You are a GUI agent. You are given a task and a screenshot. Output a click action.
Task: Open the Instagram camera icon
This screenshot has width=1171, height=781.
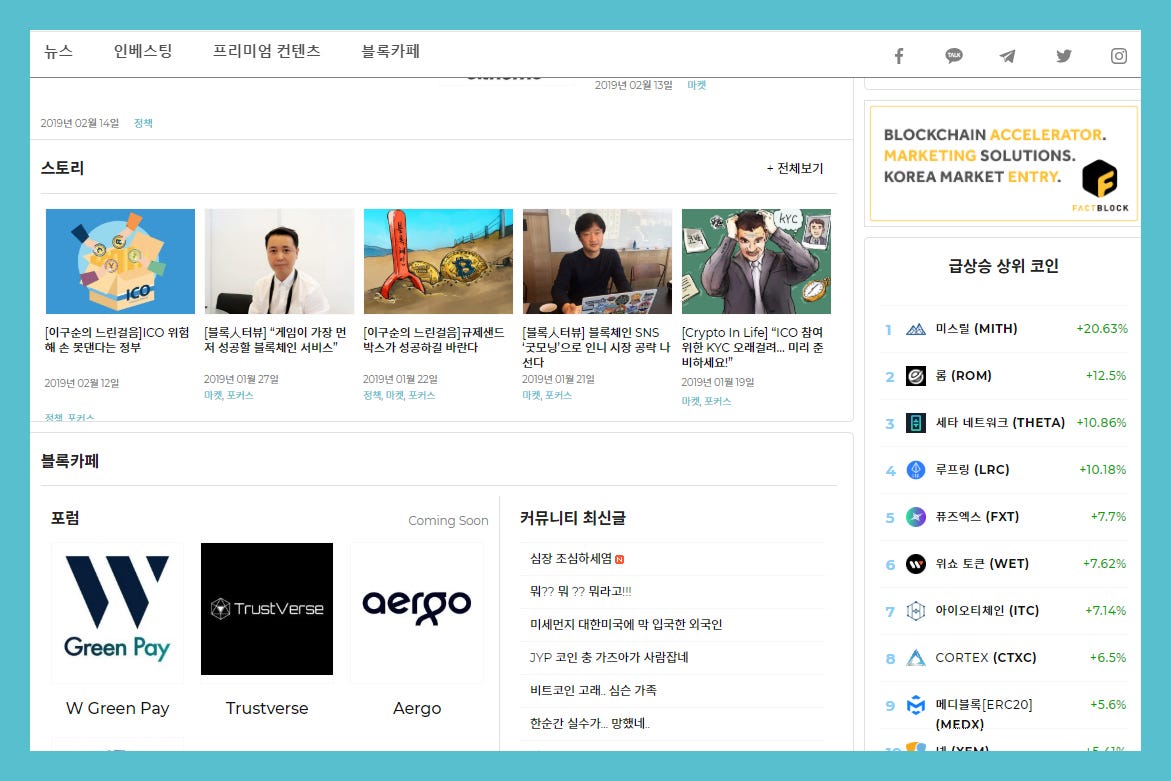coord(1119,56)
